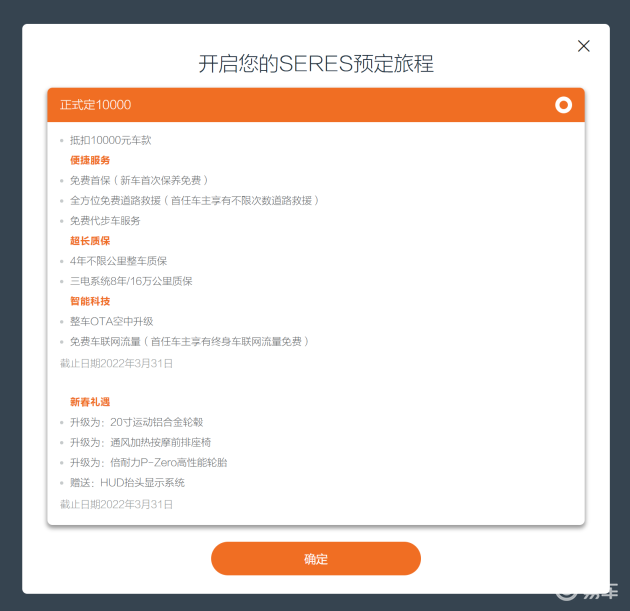Click 4年不限公里整车质保 item
630x611 pixels.
coord(119,261)
